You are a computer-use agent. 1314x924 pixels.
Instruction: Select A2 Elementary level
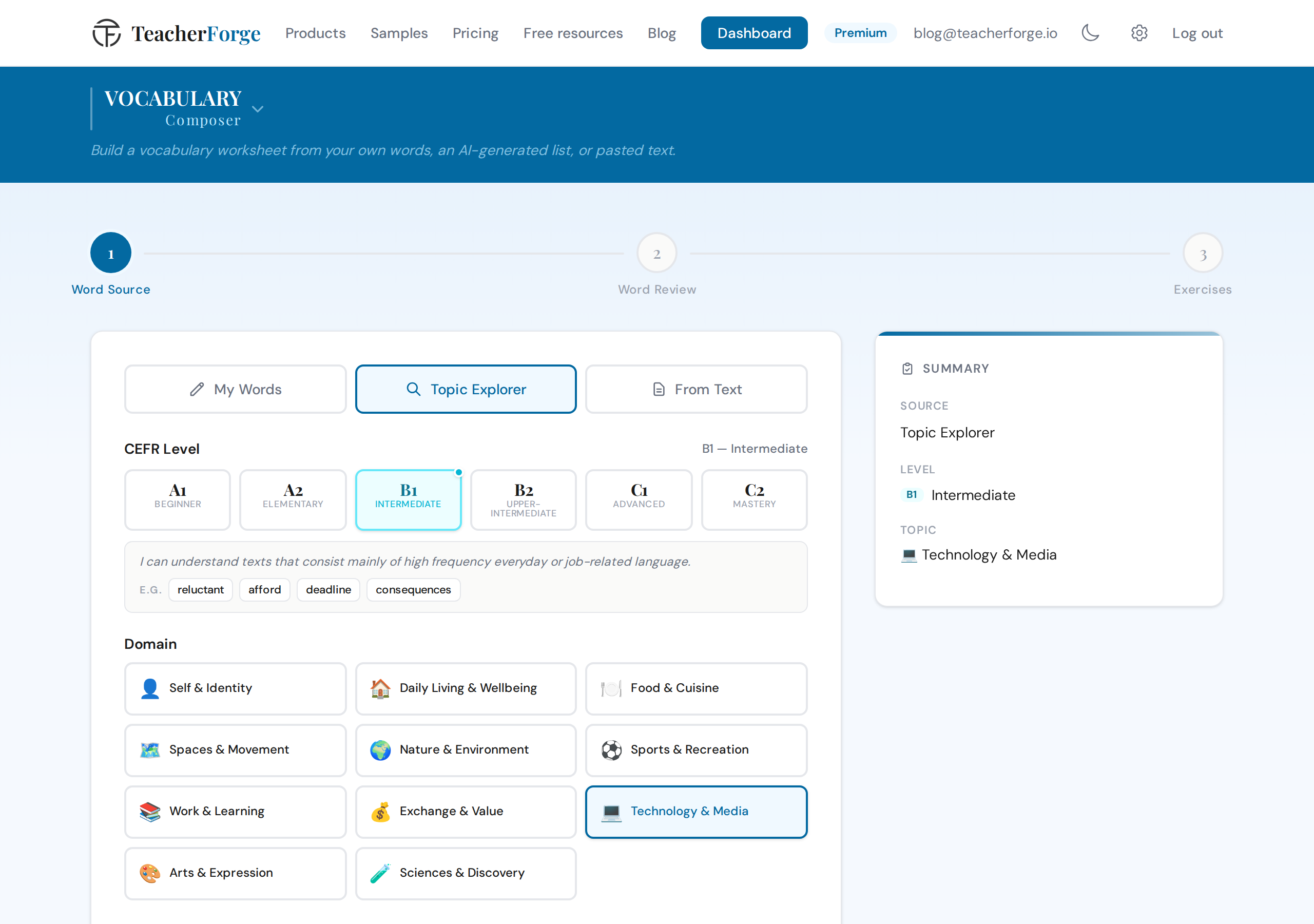tap(293, 500)
